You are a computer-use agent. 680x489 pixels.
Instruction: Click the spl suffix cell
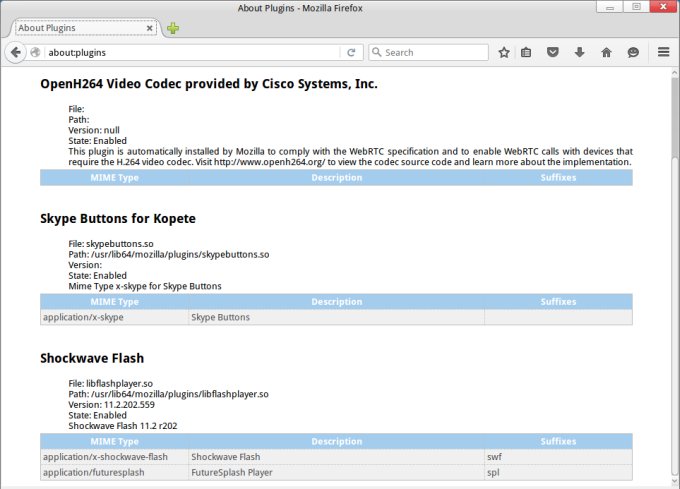pos(559,473)
